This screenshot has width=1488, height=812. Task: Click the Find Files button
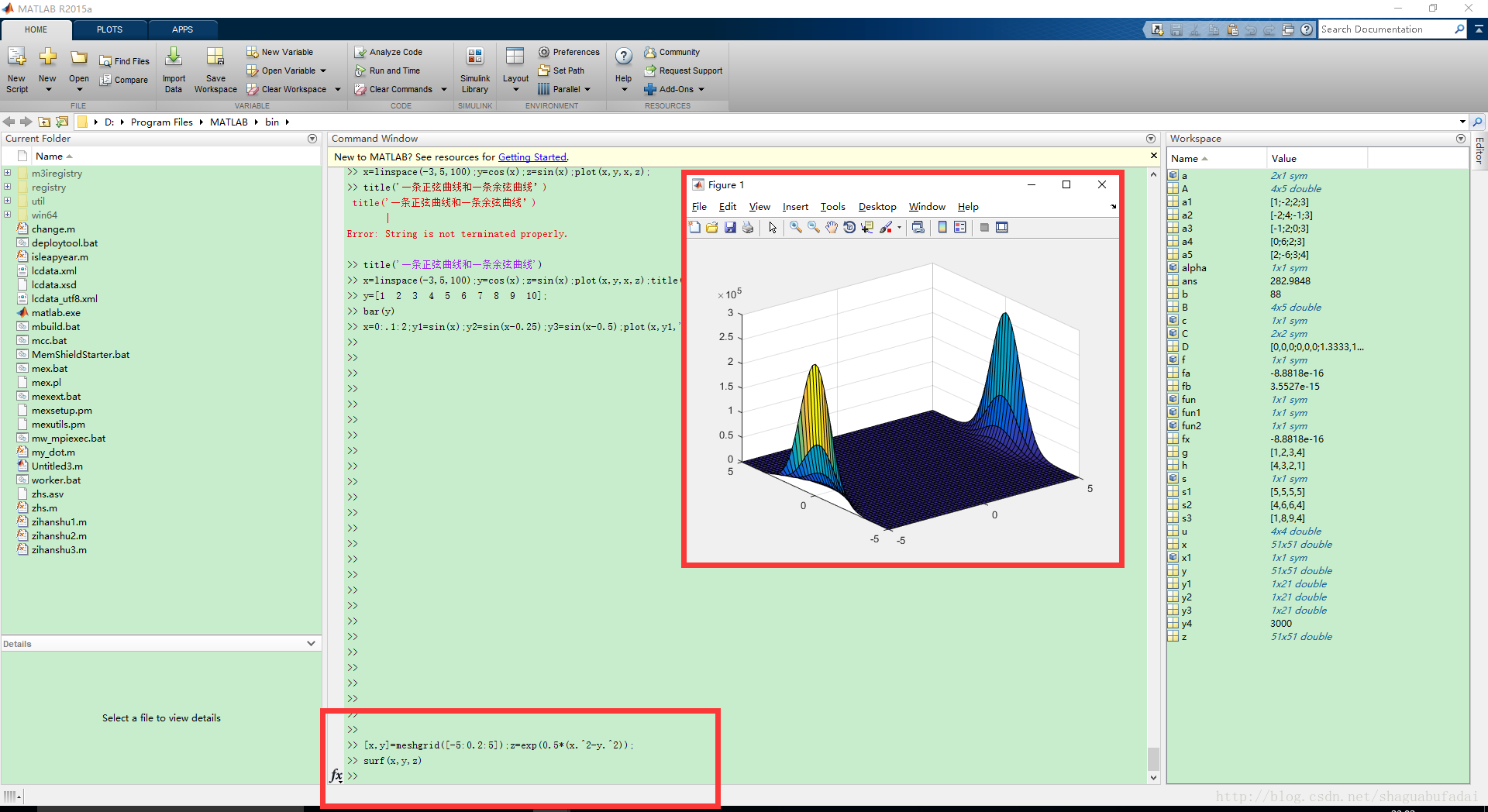click(124, 61)
